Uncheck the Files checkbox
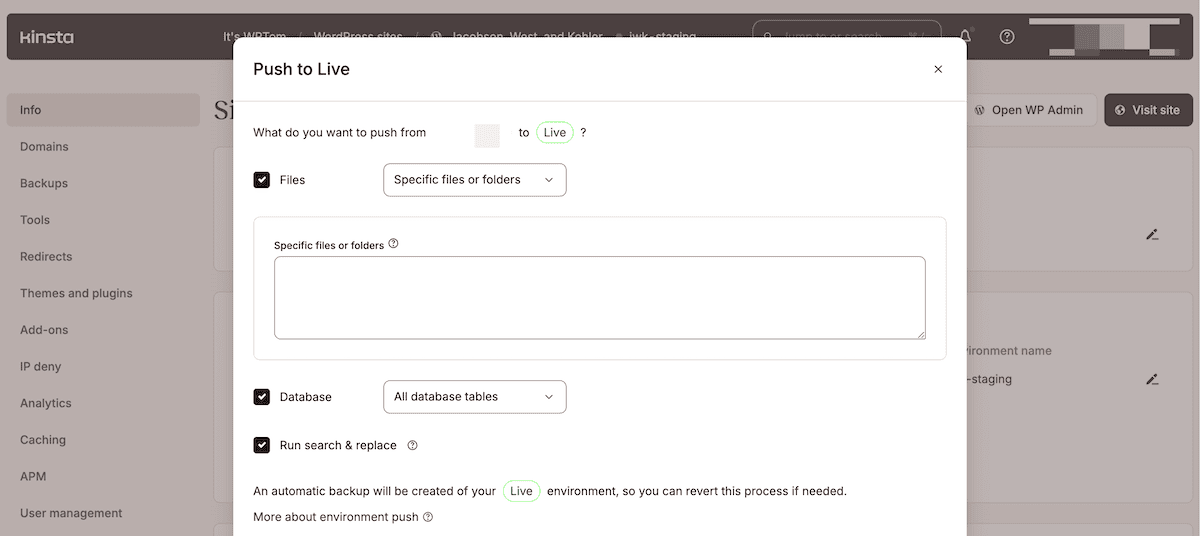Viewport: 1200px width, 536px height. 262,180
